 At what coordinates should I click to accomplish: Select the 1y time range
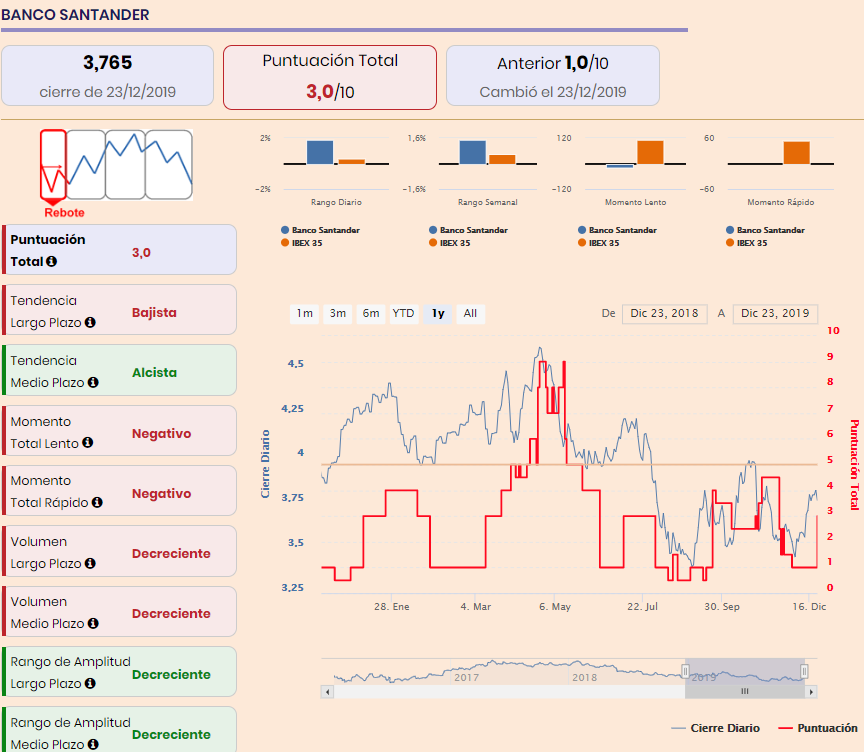[438, 313]
